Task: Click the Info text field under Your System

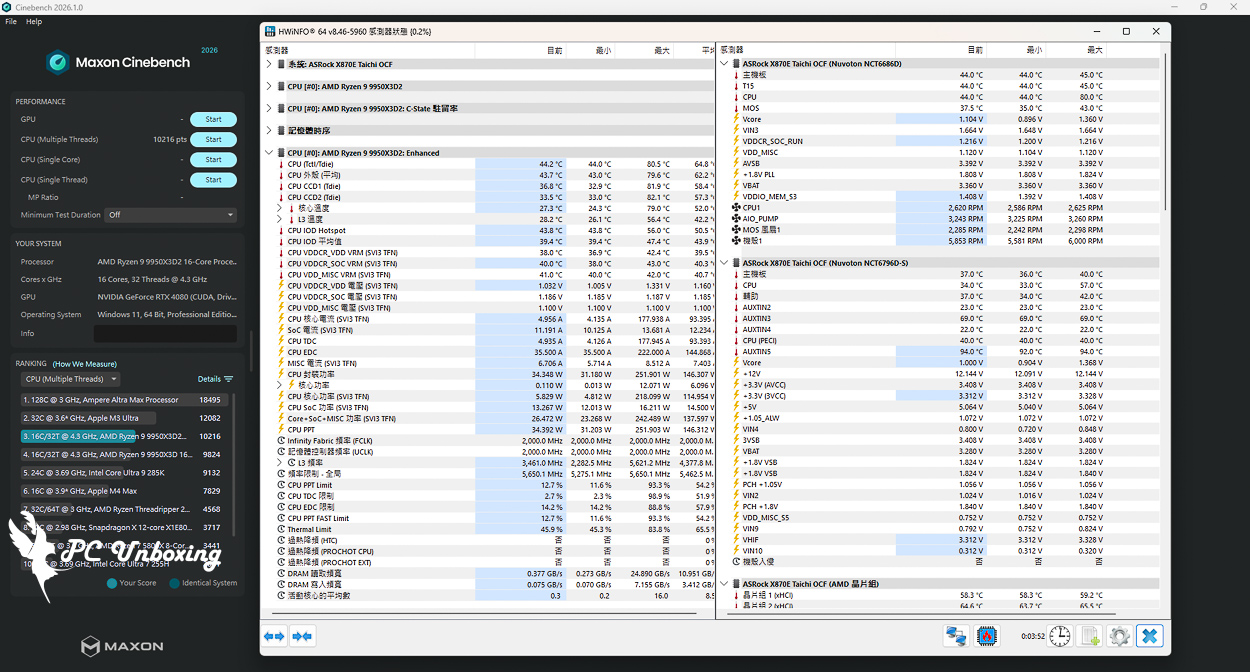Action: (x=165, y=333)
